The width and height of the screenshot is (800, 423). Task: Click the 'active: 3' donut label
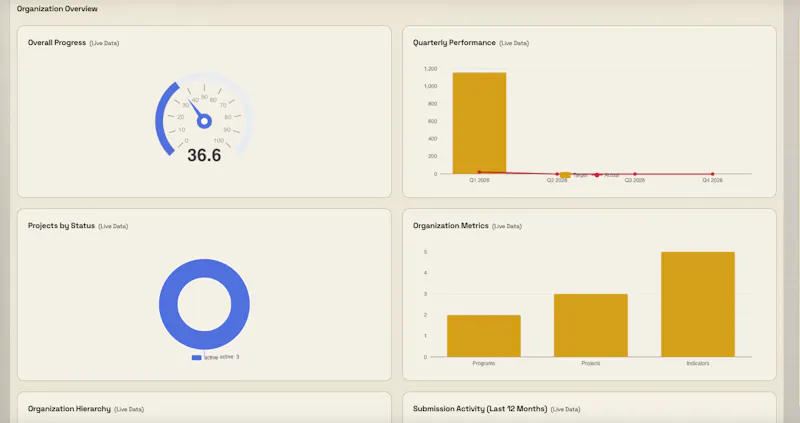[230, 357]
